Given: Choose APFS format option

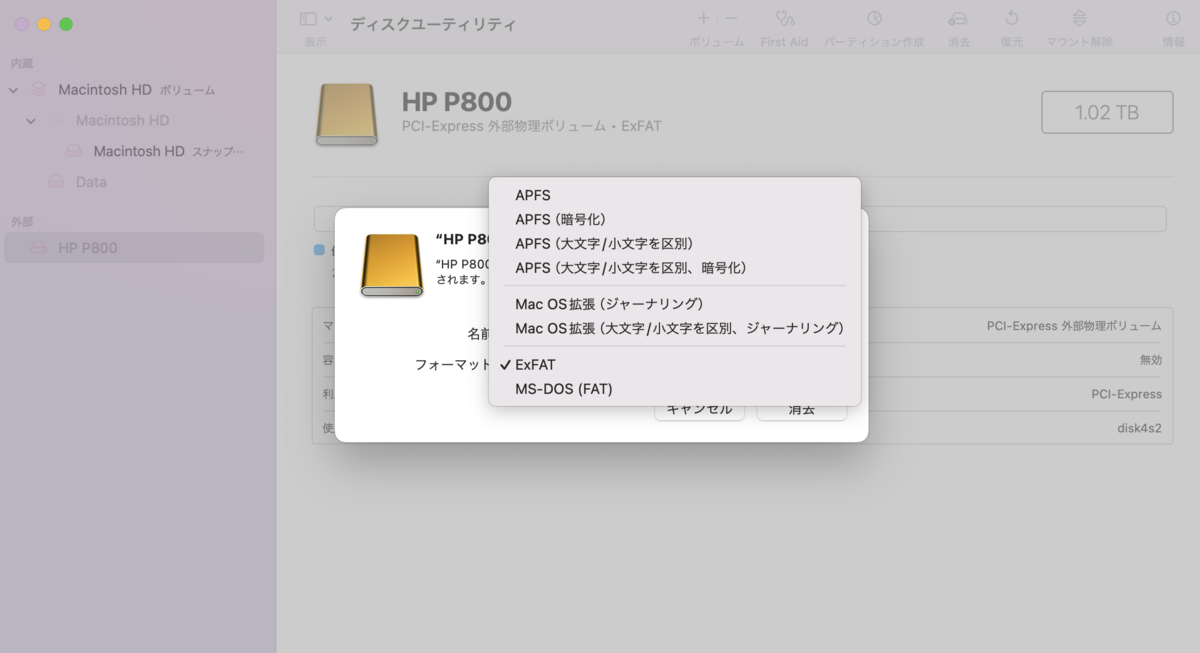Looking at the screenshot, I should [x=675, y=195].
